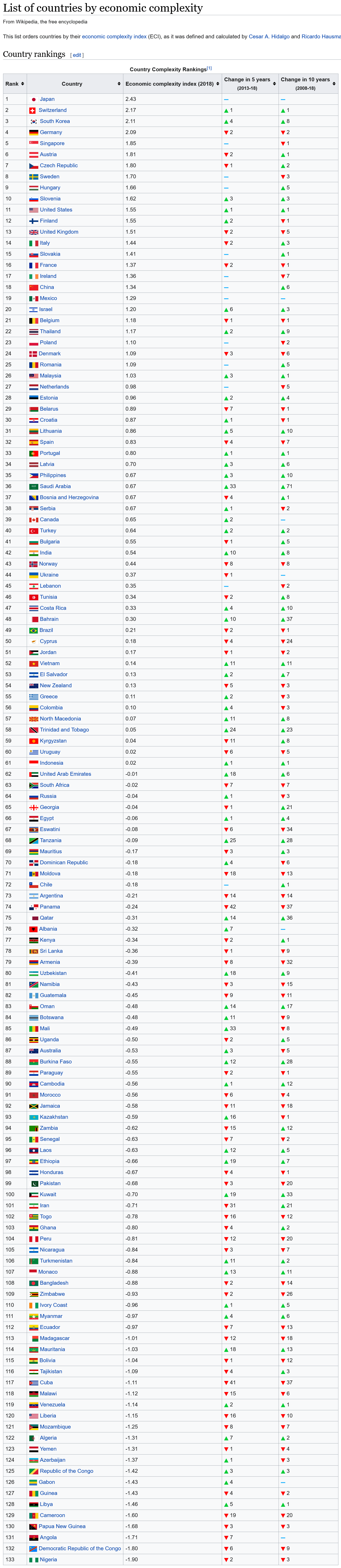Viewport: 341px width, 1568px height.
Task: Click the Saudi Arabia flag icon
Action: (34, 486)
